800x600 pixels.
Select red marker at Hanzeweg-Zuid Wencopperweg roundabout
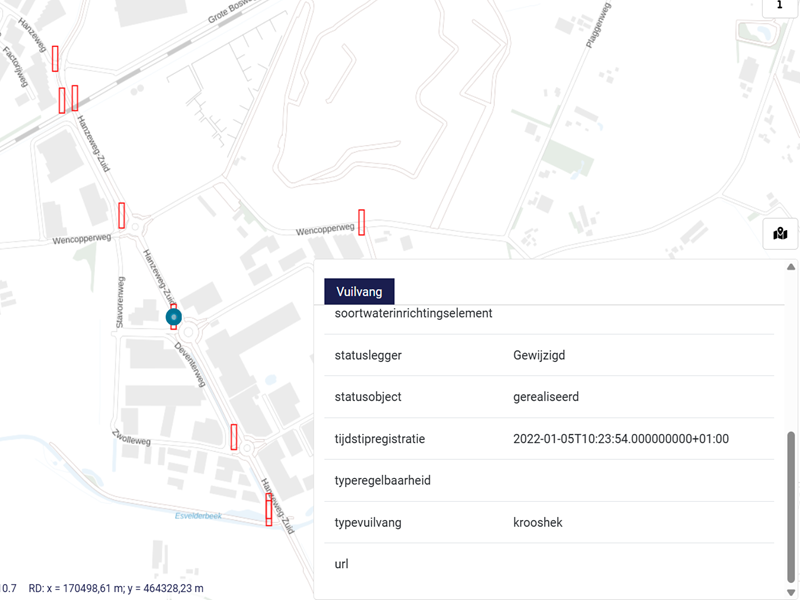click(122, 215)
